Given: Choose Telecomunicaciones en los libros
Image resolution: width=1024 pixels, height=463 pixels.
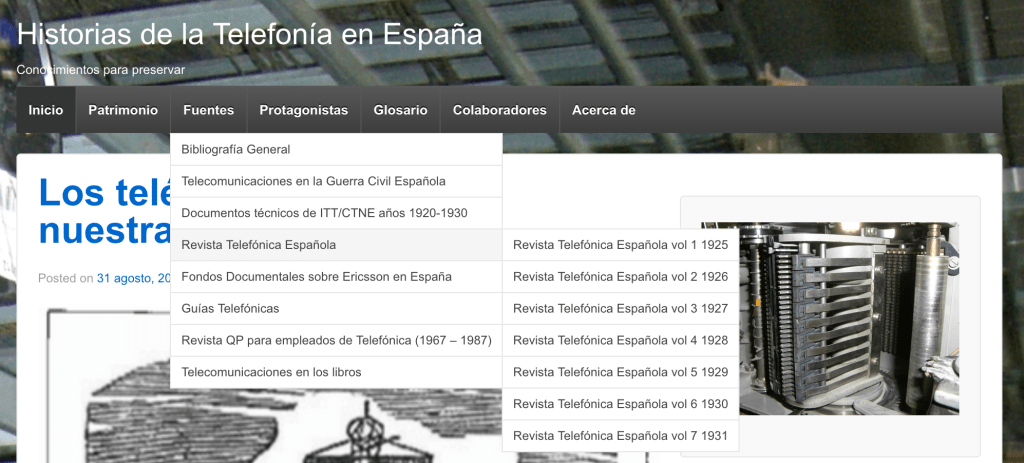Looking at the screenshot, I should click(271, 372).
